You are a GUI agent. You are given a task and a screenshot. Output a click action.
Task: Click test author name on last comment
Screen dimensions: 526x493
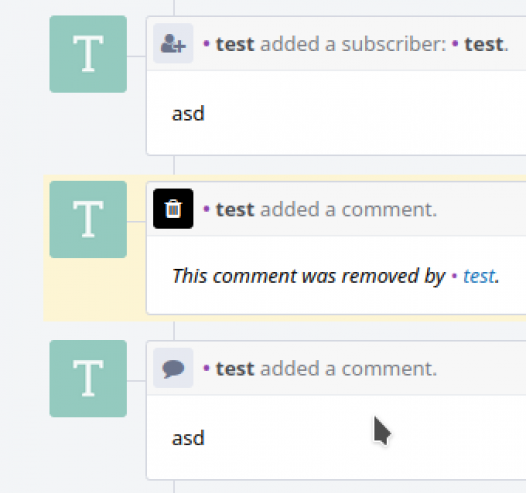pos(235,369)
